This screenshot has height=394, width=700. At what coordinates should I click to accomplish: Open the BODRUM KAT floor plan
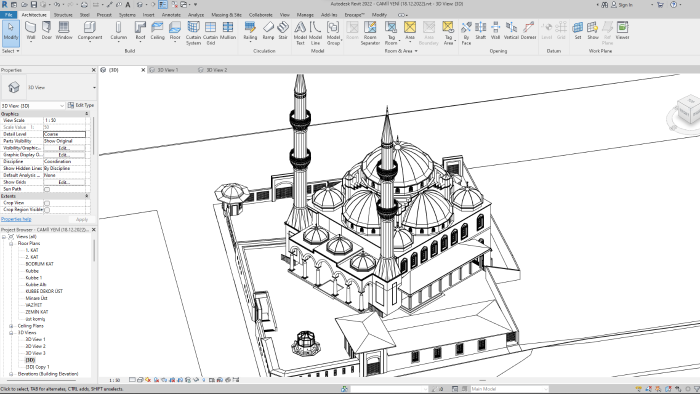click(x=39, y=264)
